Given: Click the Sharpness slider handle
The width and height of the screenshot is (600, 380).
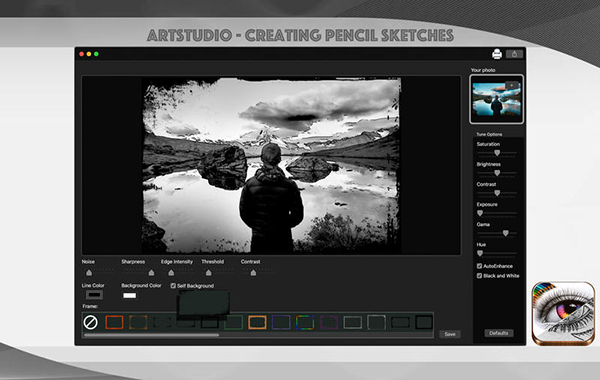Looking at the screenshot, I should [x=152, y=272].
